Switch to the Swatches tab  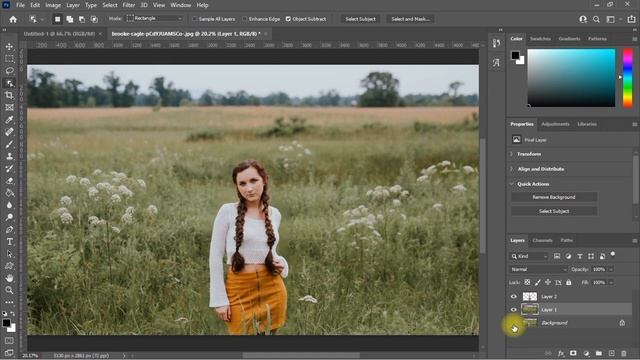[x=540, y=39]
